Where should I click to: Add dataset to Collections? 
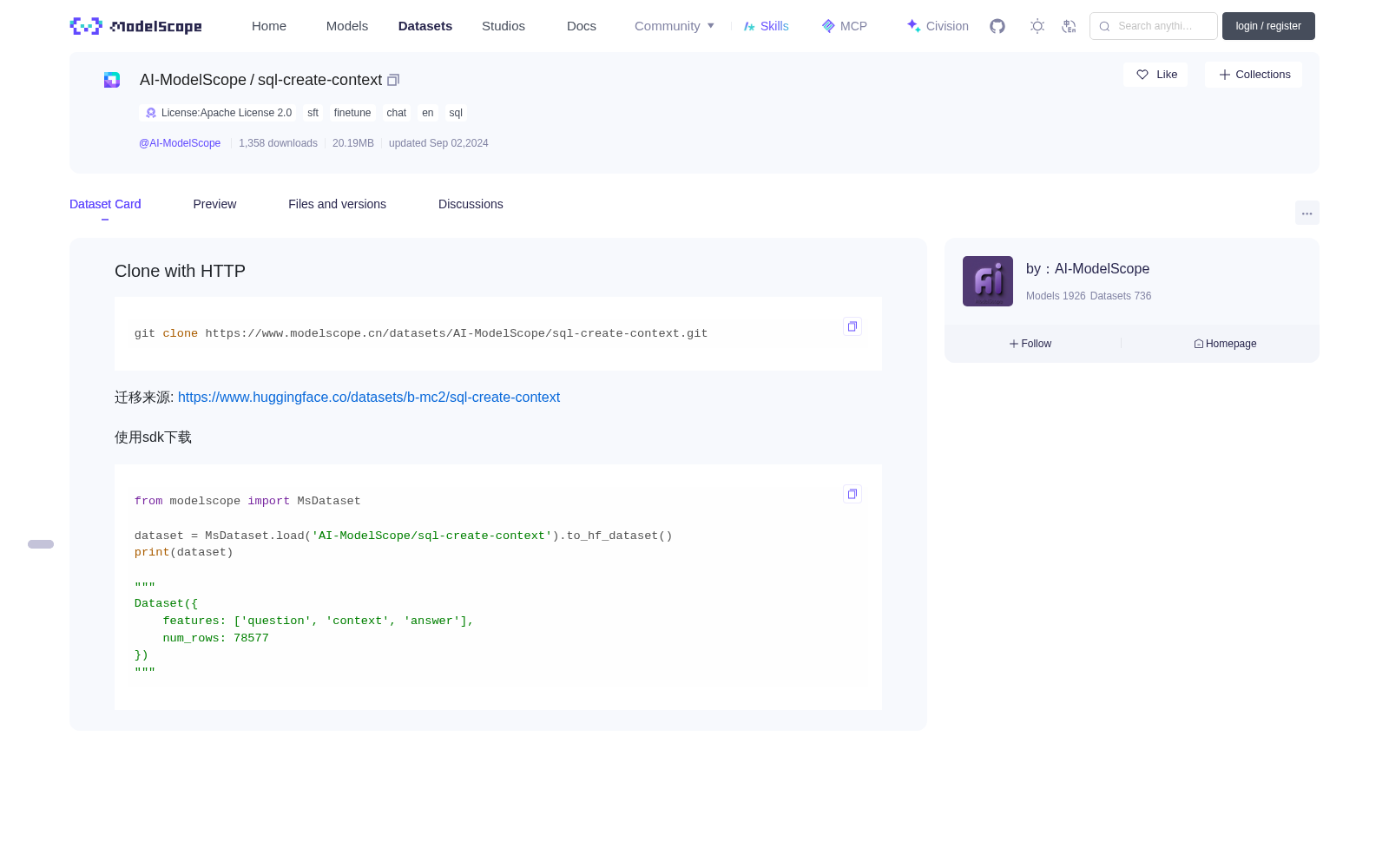[1254, 75]
